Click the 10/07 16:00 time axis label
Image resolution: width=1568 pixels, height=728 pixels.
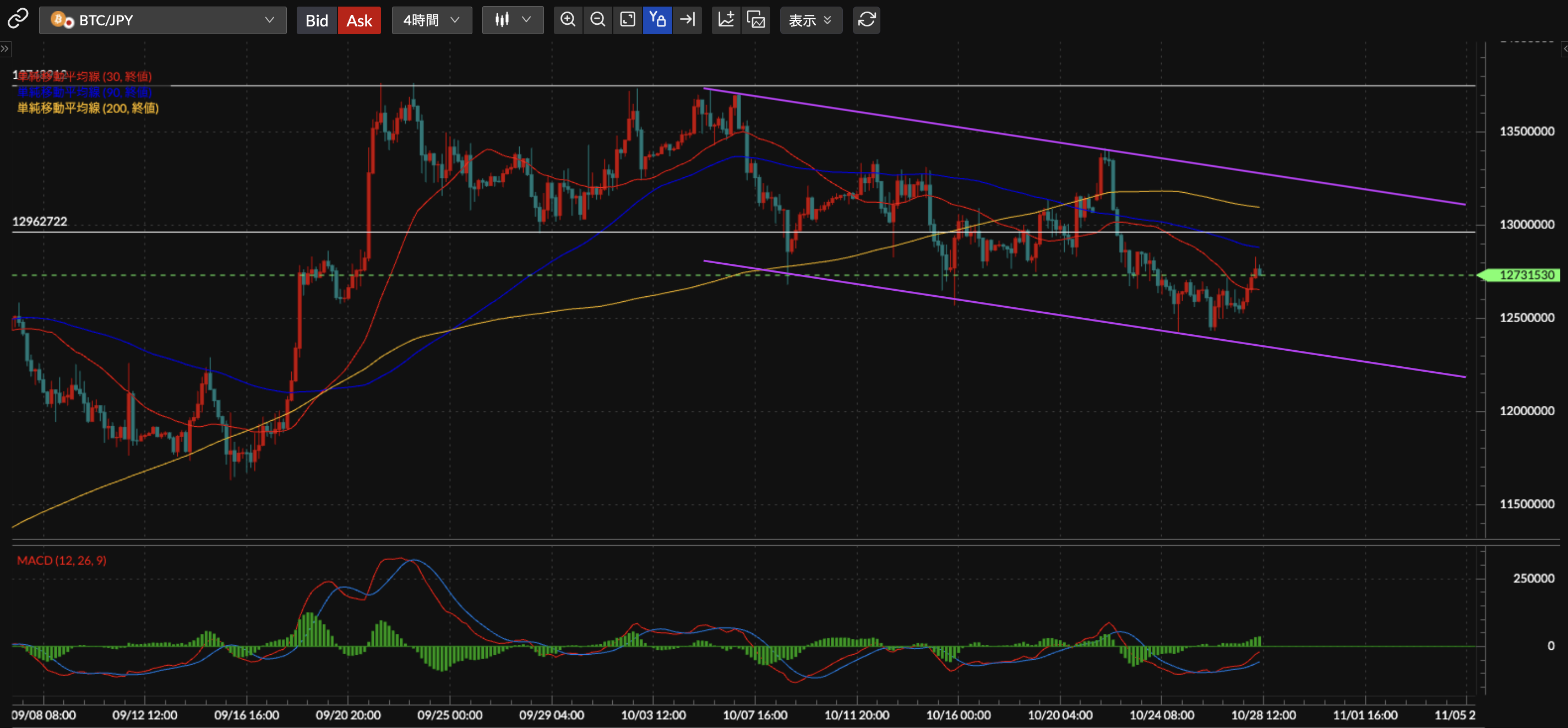[755, 715]
